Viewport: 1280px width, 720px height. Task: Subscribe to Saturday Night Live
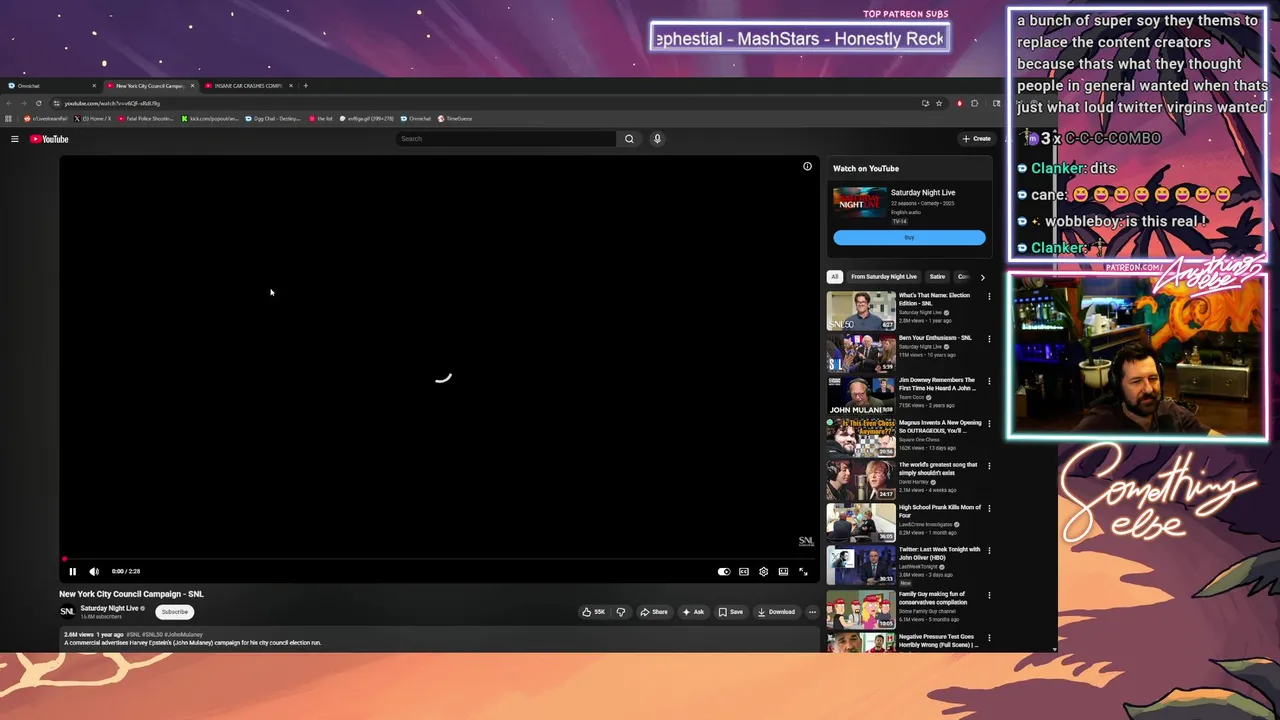coord(174,612)
